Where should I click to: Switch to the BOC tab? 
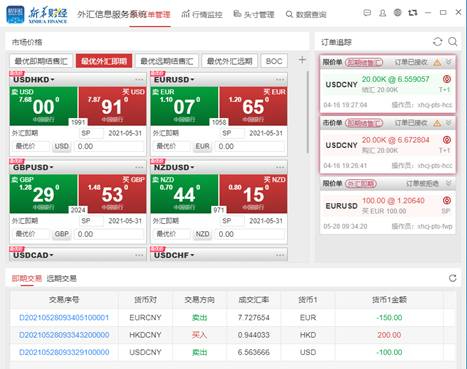click(x=274, y=61)
